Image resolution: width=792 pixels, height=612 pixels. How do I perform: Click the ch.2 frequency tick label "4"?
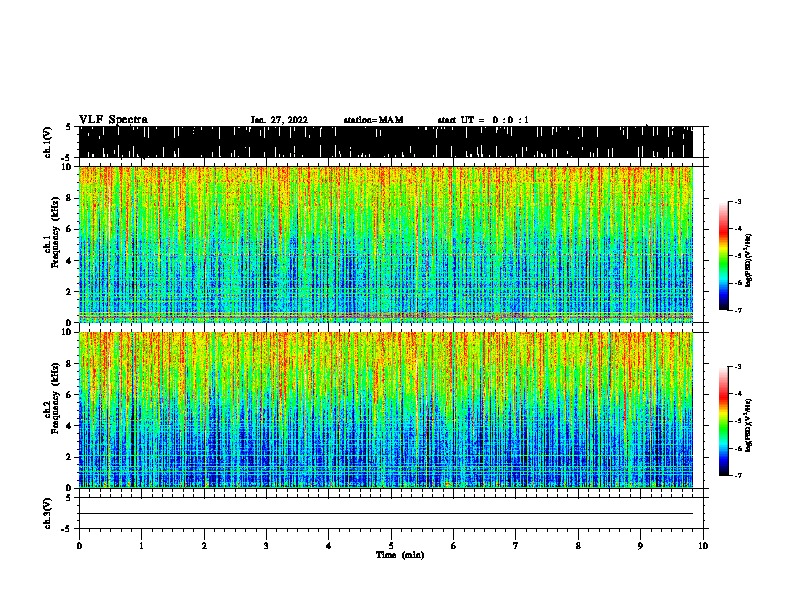pyautogui.click(x=68, y=426)
